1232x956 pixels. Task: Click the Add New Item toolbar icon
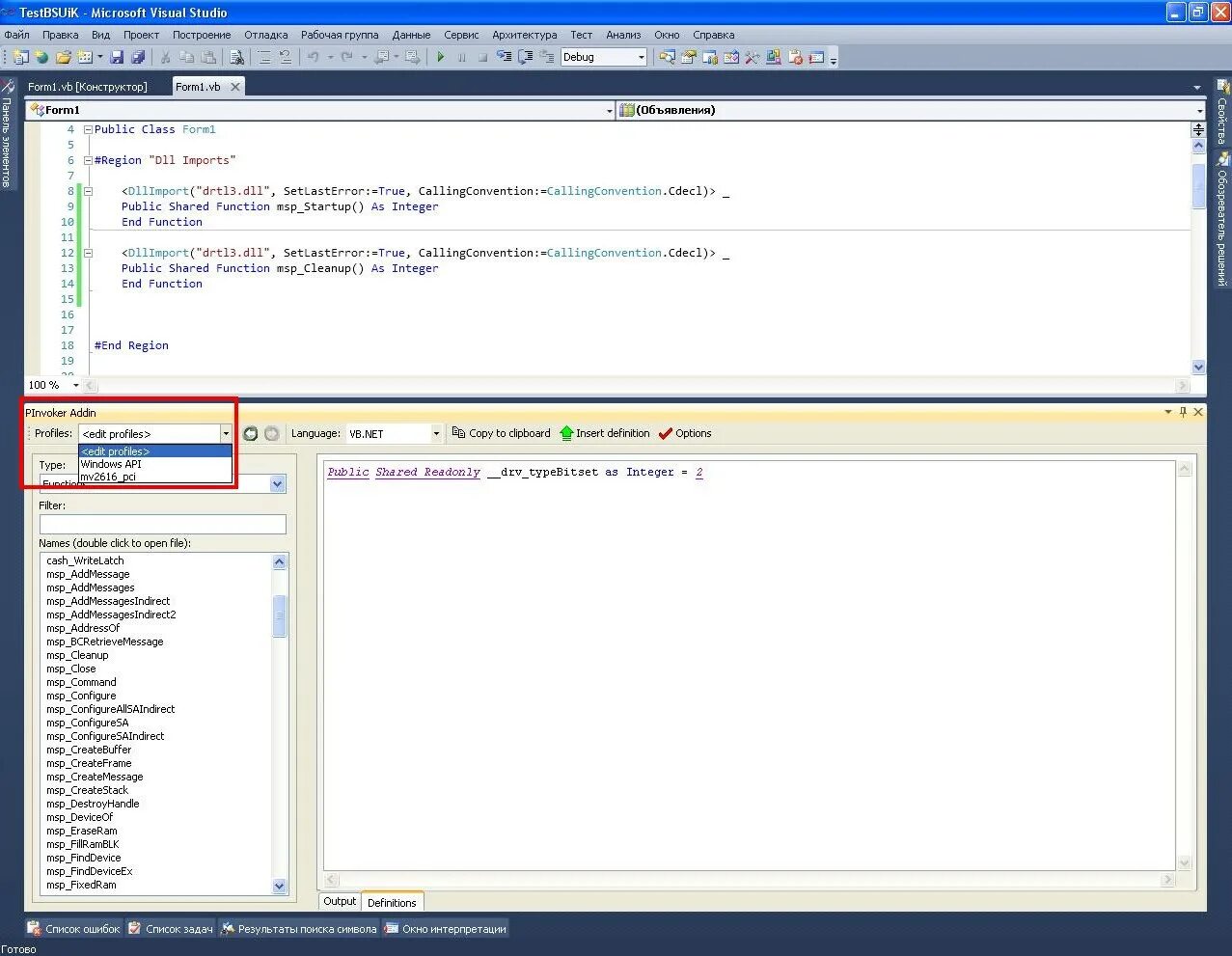(85, 57)
